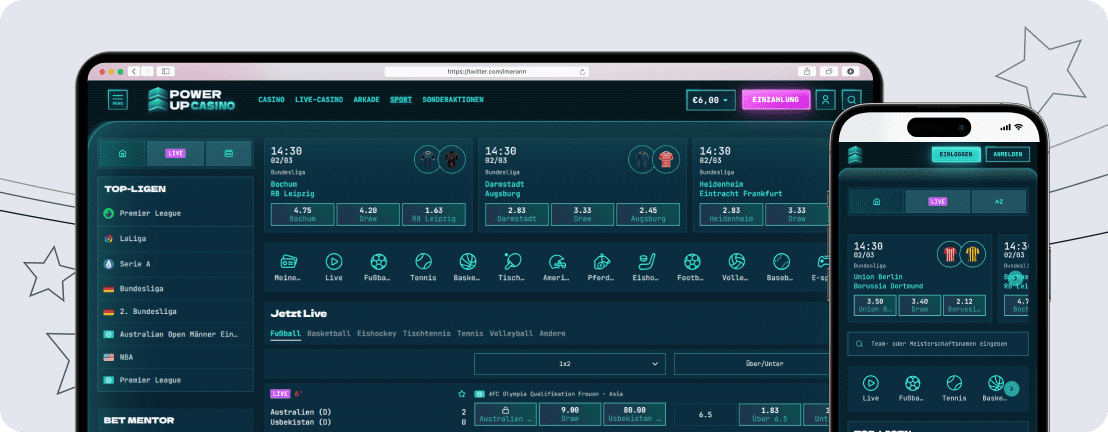
Task: Click browser URL address bar
Action: 486,71
